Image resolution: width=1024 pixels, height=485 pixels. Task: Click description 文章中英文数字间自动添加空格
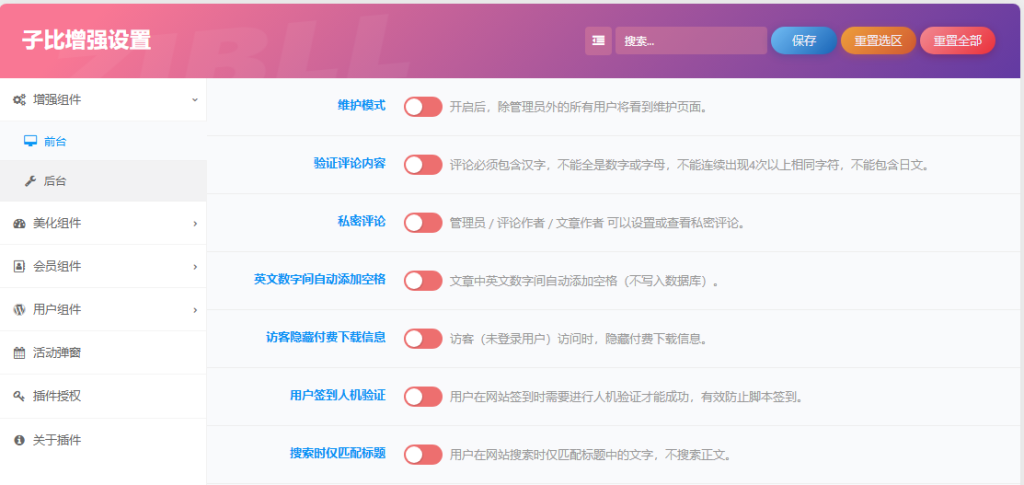coord(584,281)
